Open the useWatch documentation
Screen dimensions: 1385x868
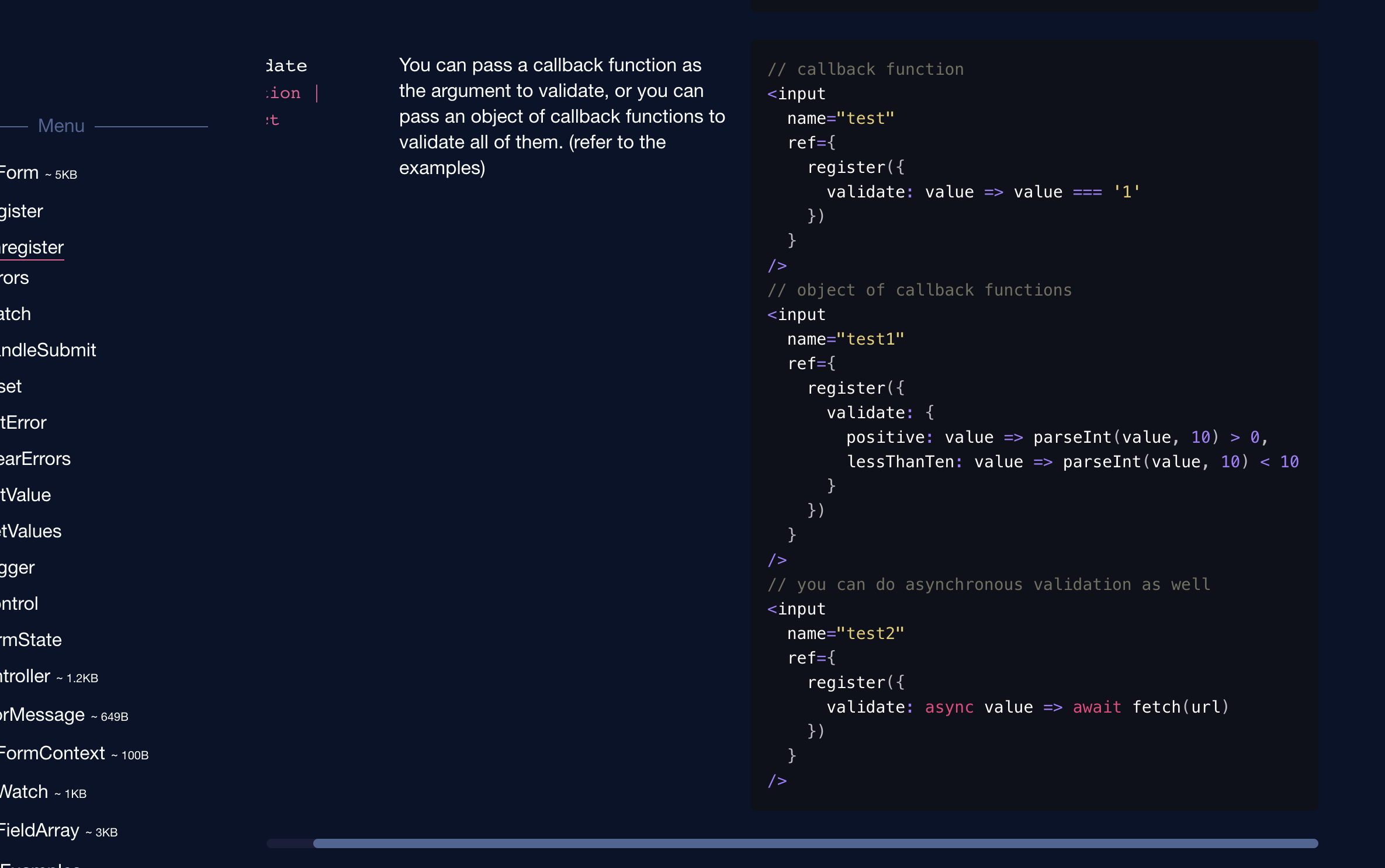(x=22, y=791)
